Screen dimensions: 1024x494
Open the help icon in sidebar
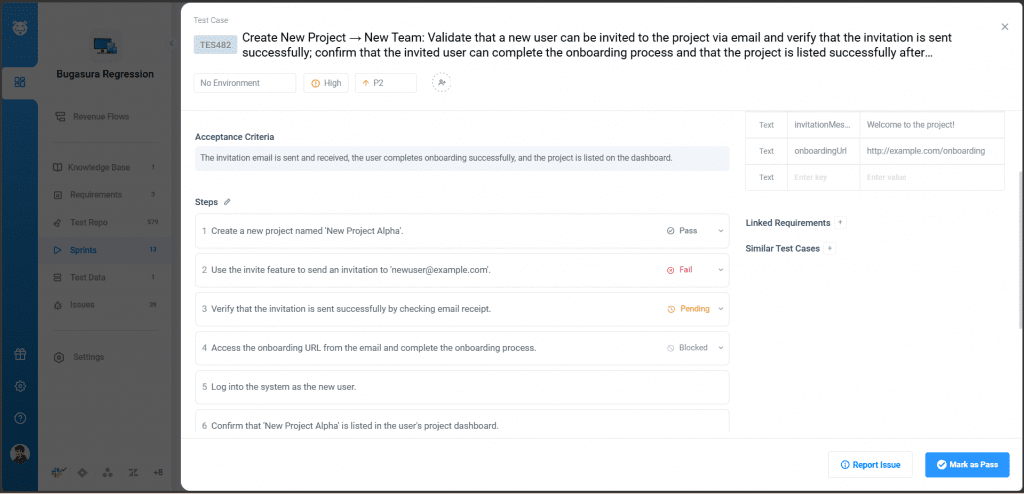coord(20,418)
